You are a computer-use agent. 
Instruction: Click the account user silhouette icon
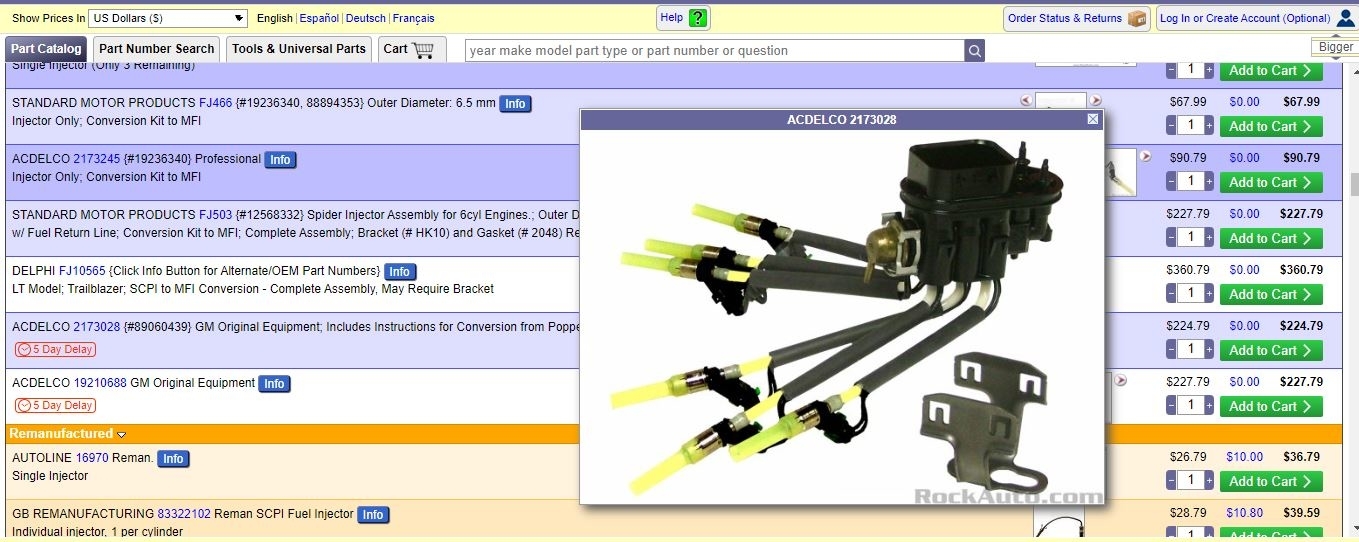click(1345, 18)
